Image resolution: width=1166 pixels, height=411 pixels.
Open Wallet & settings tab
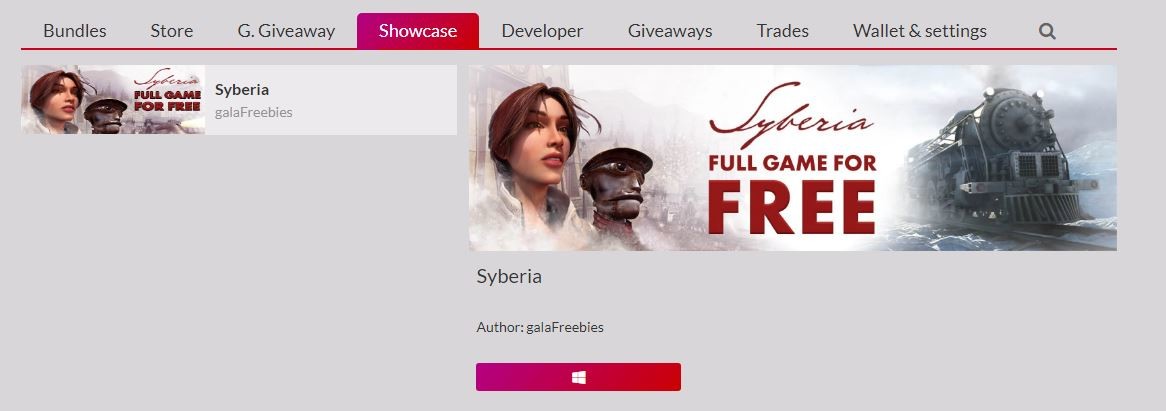pyautogui.click(x=920, y=31)
